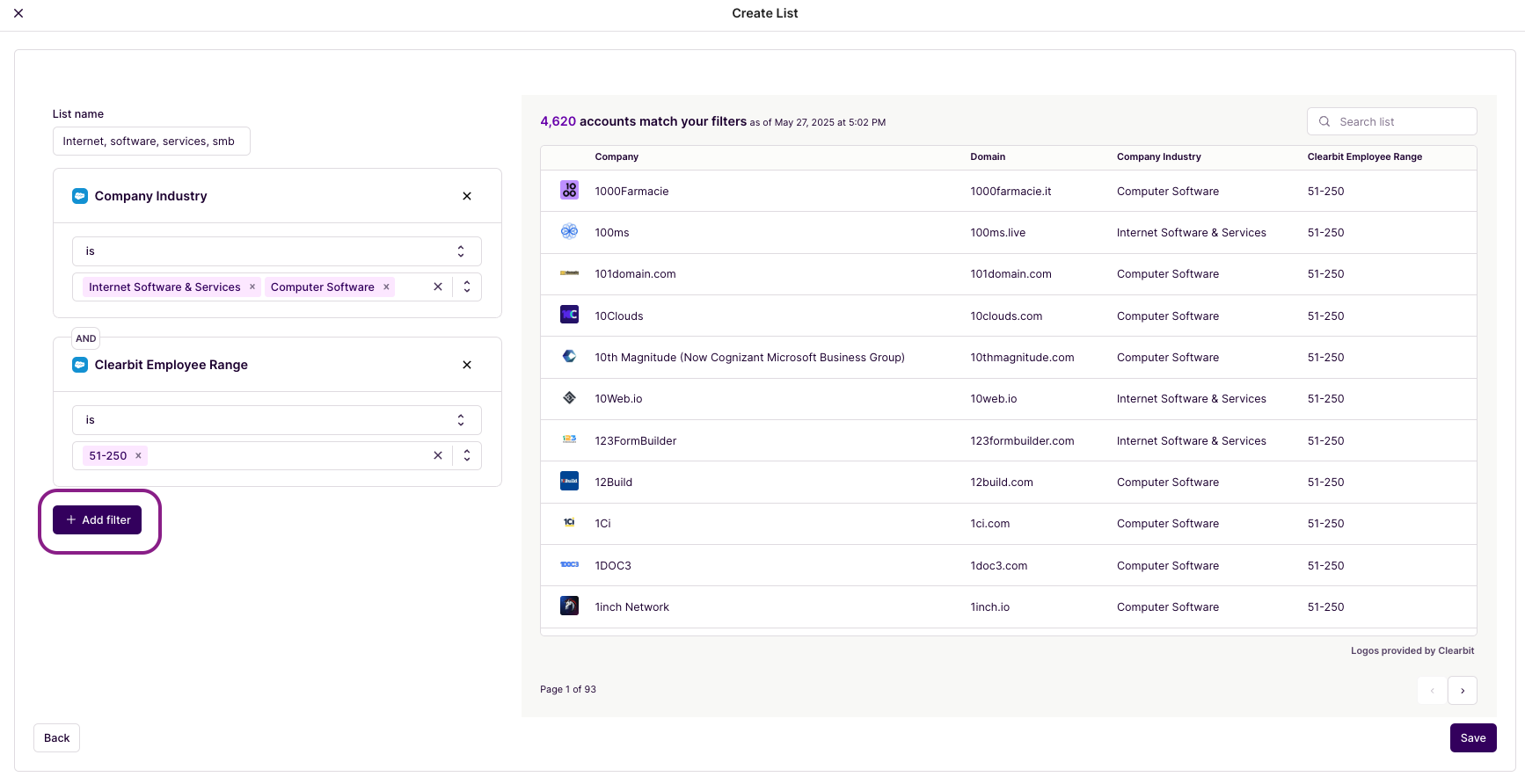Viewport: 1525px width, 784px height.
Task: Click the Company column header
Action: [x=617, y=157]
